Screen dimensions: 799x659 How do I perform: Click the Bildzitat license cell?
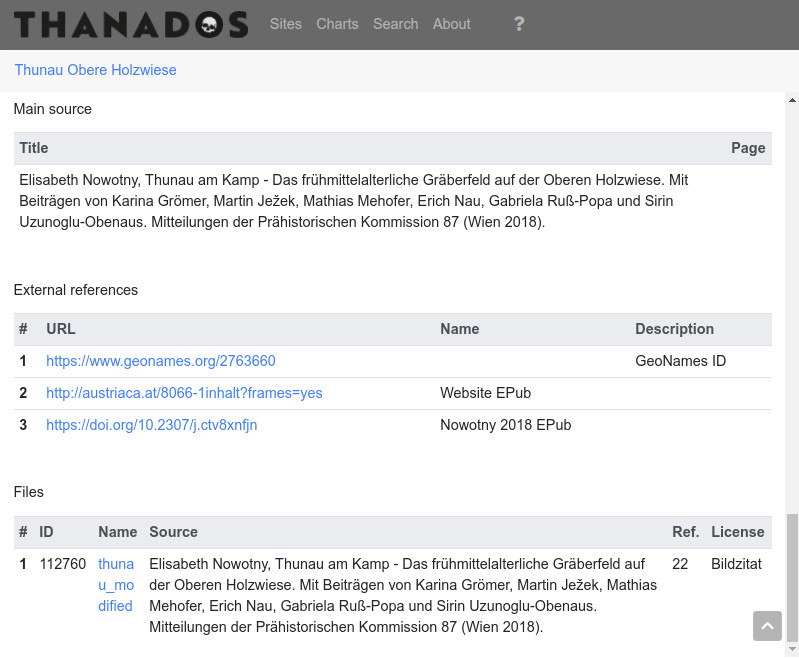point(736,564)
